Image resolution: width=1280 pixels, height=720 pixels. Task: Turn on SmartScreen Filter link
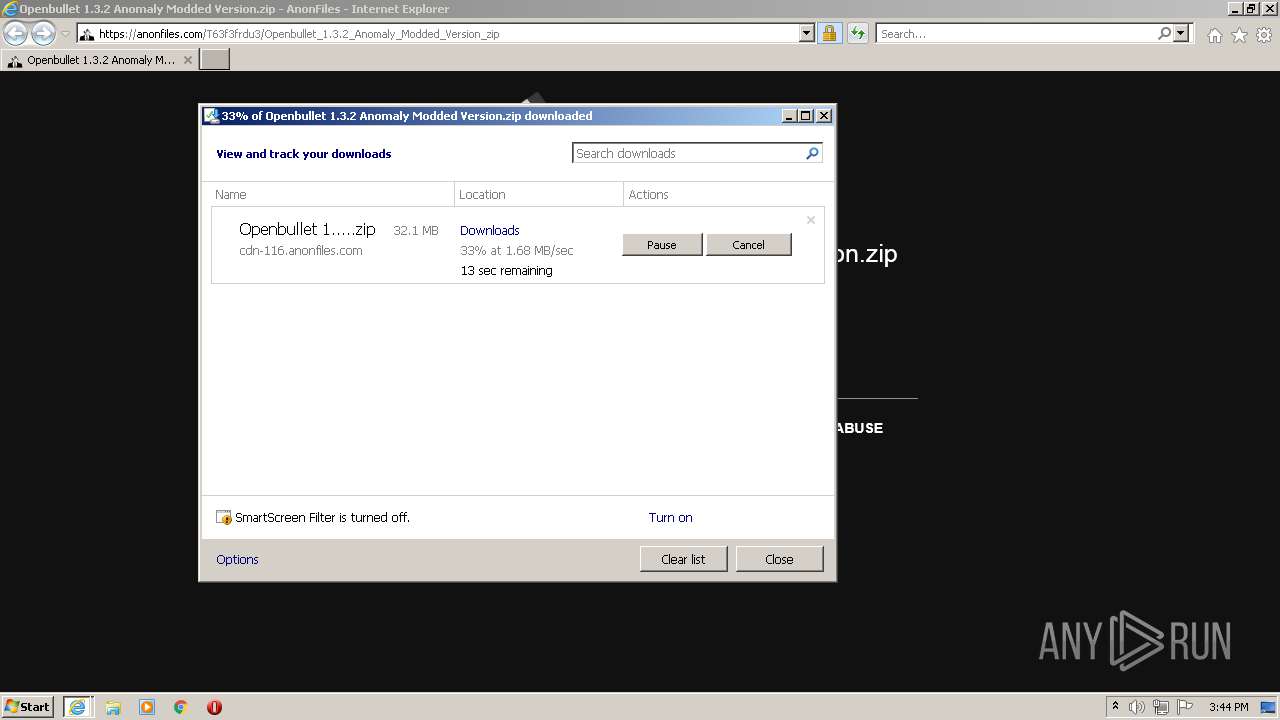coord(670,518)
